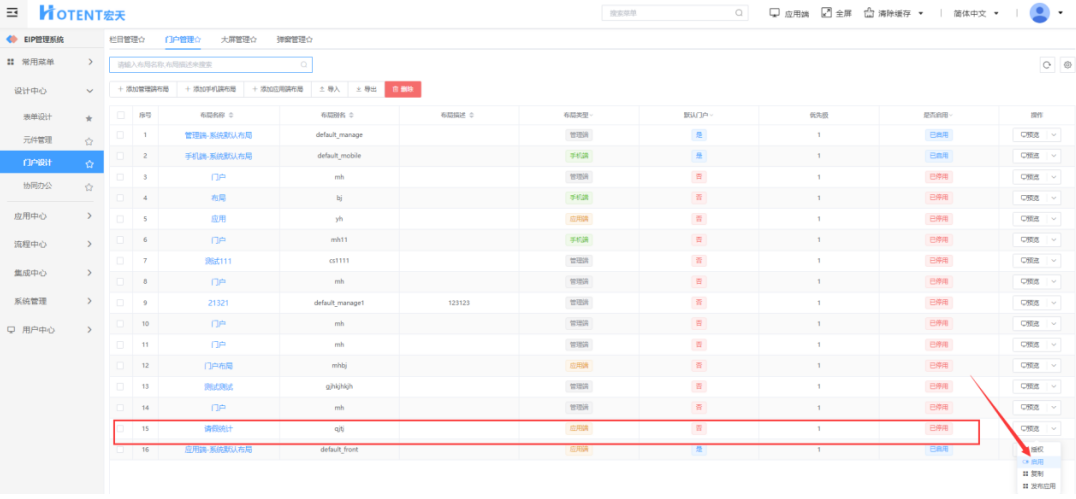Enter fullscreen via the 全屏 icon

(826, 13)
